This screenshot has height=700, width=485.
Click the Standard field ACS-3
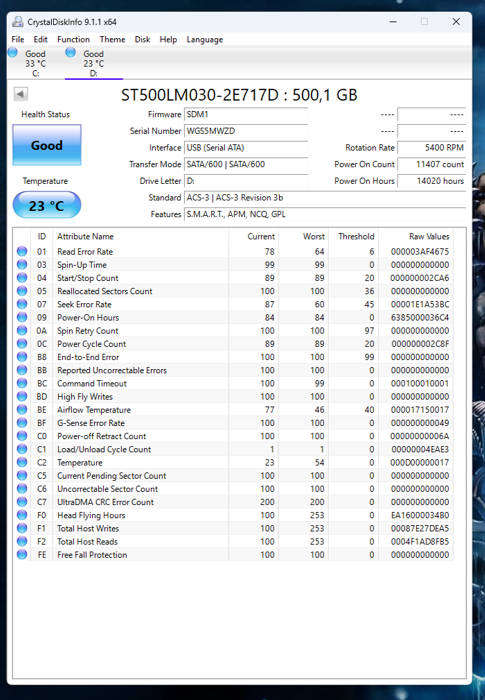[325, 197]
